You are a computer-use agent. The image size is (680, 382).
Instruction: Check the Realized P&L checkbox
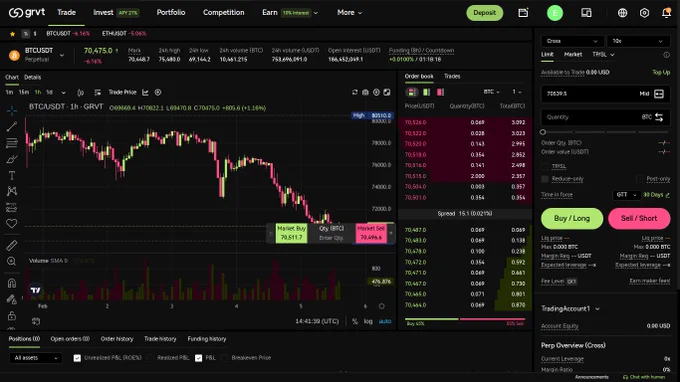(150, 358)
